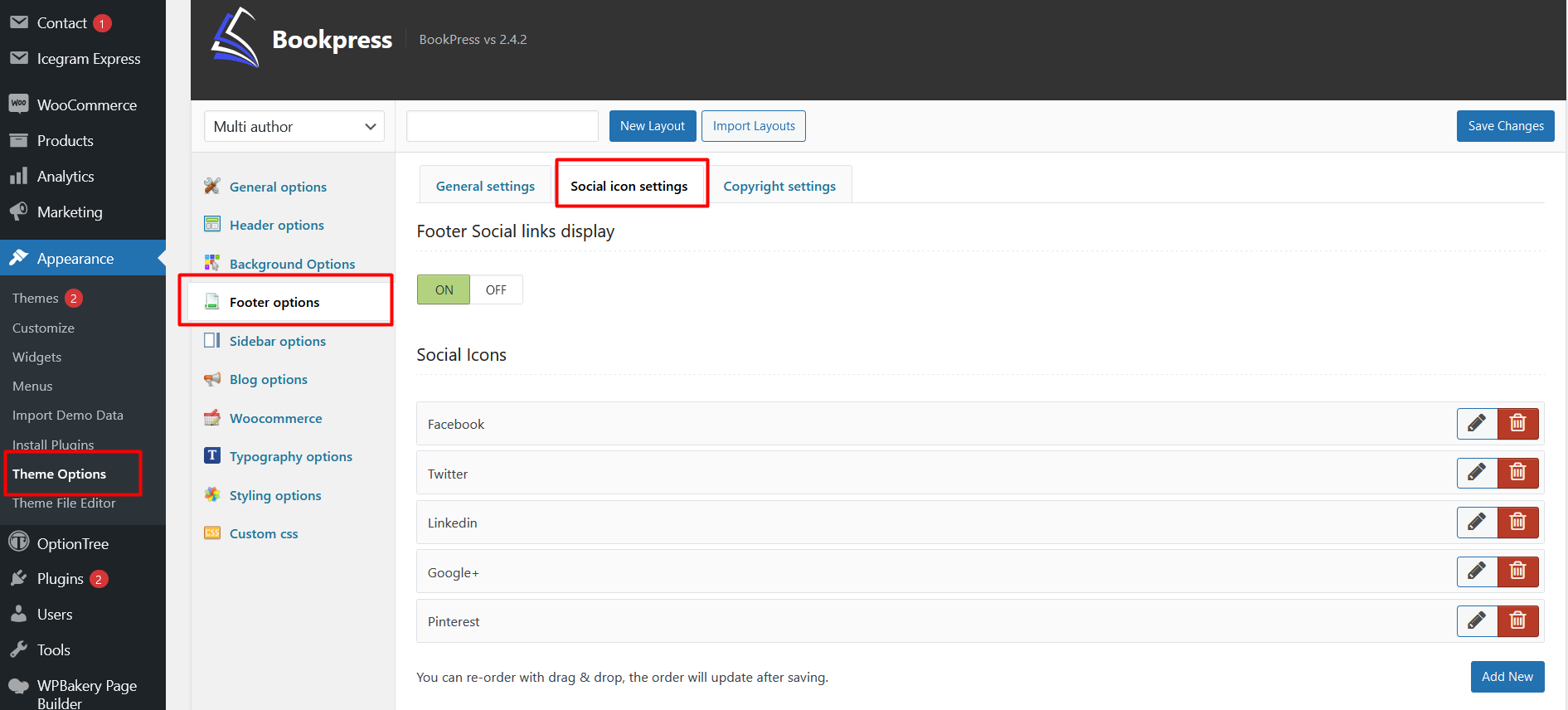Open Sidebar options section
Image resolution: width=1568 pixels, height=710 pixels.
(x=278, y=341)
